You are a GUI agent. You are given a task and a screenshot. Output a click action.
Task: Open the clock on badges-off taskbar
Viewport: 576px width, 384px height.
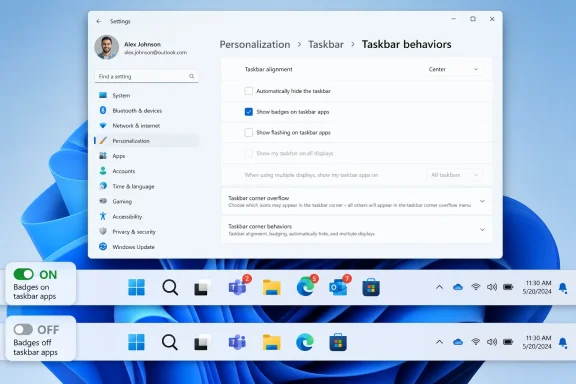[x=537, y=342]
